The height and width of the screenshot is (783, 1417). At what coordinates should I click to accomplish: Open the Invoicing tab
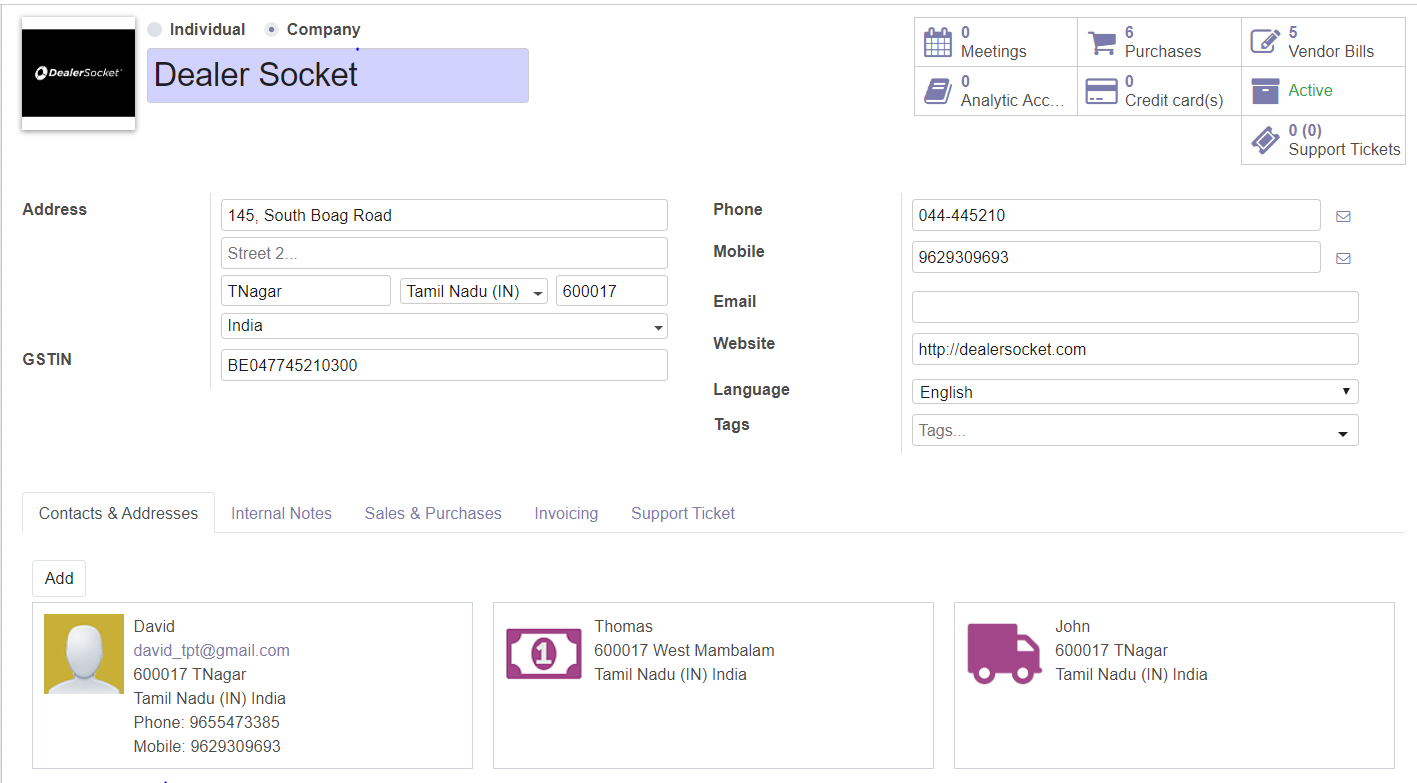566,513
